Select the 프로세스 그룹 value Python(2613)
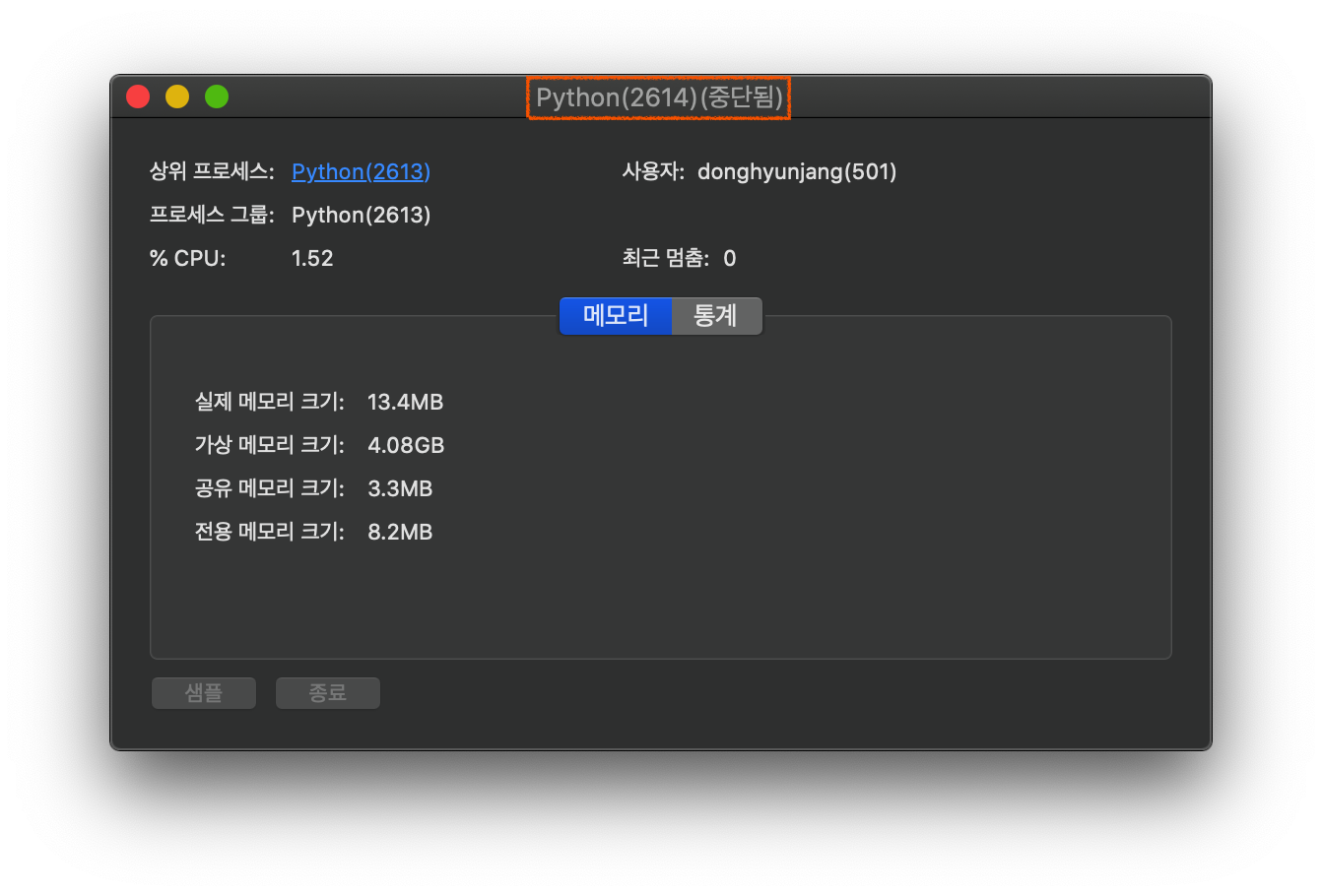 [361, 215]
